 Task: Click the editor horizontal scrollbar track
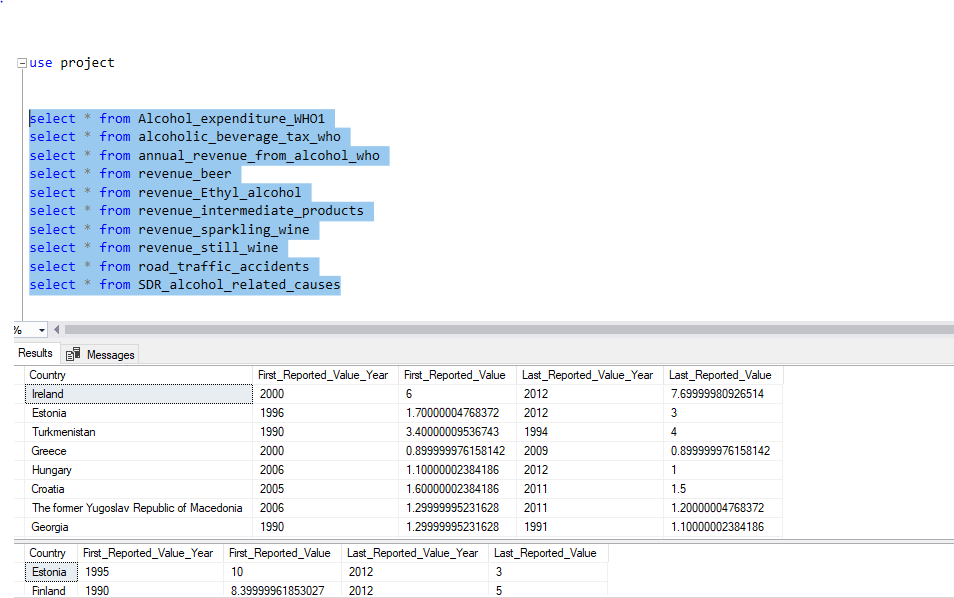[x=509, y=330]
